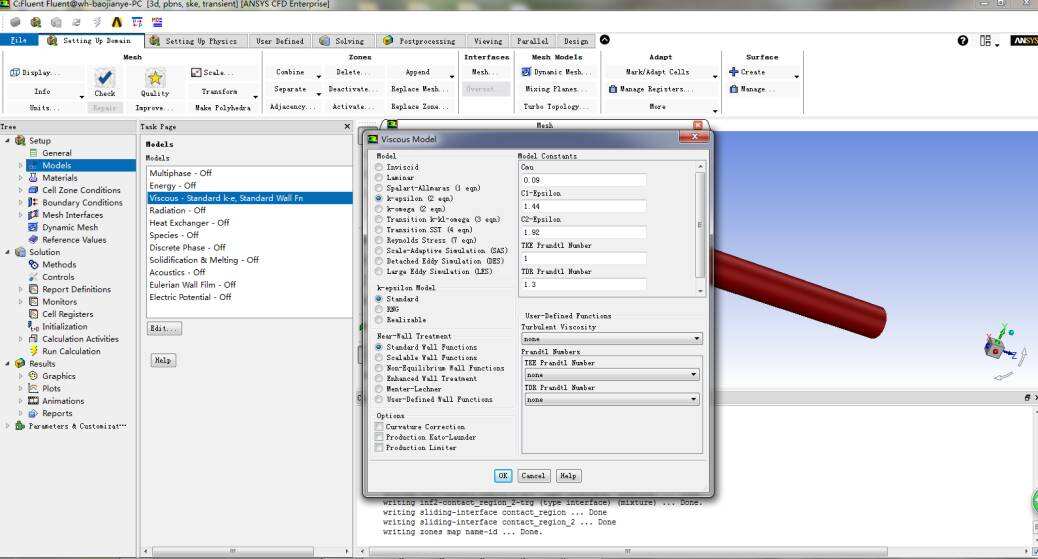Select the k-omega (2 eqn) model
Viewport: 1038px width, 559px height.
click(x=379, y=209)
